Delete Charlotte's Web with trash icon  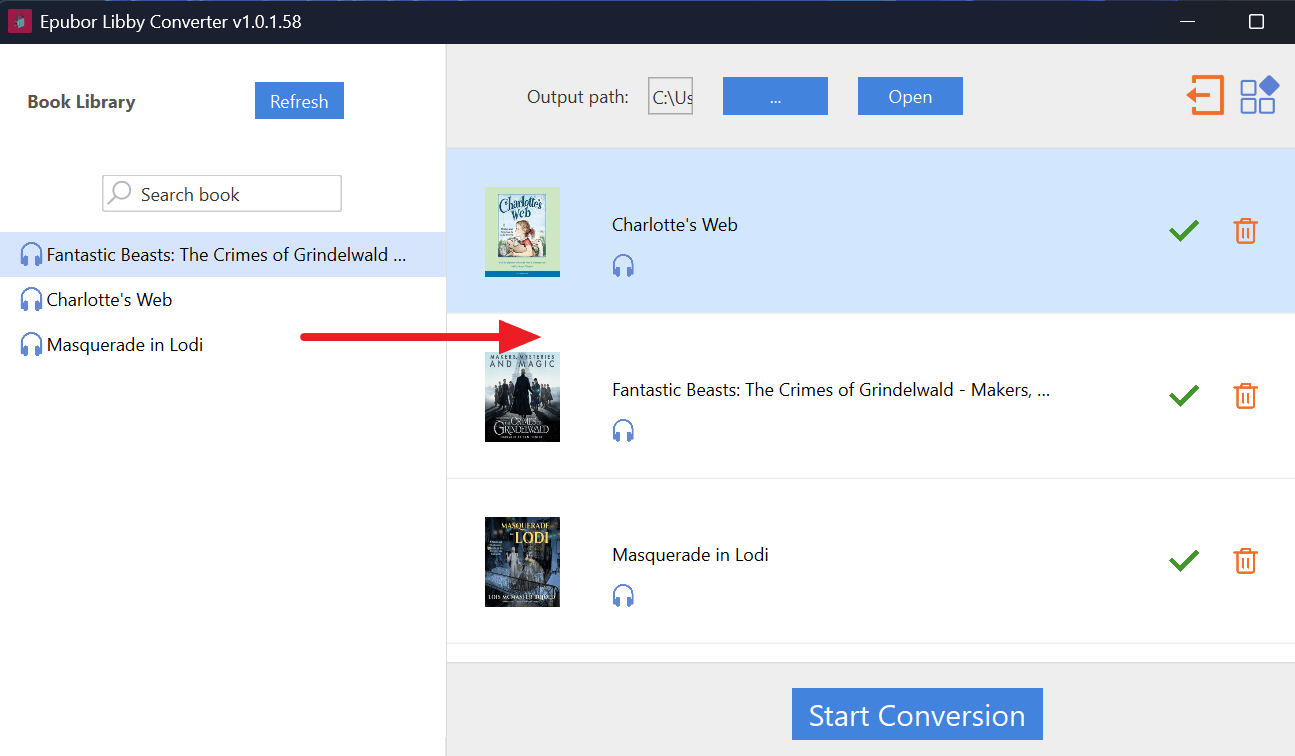(1245, 231)
